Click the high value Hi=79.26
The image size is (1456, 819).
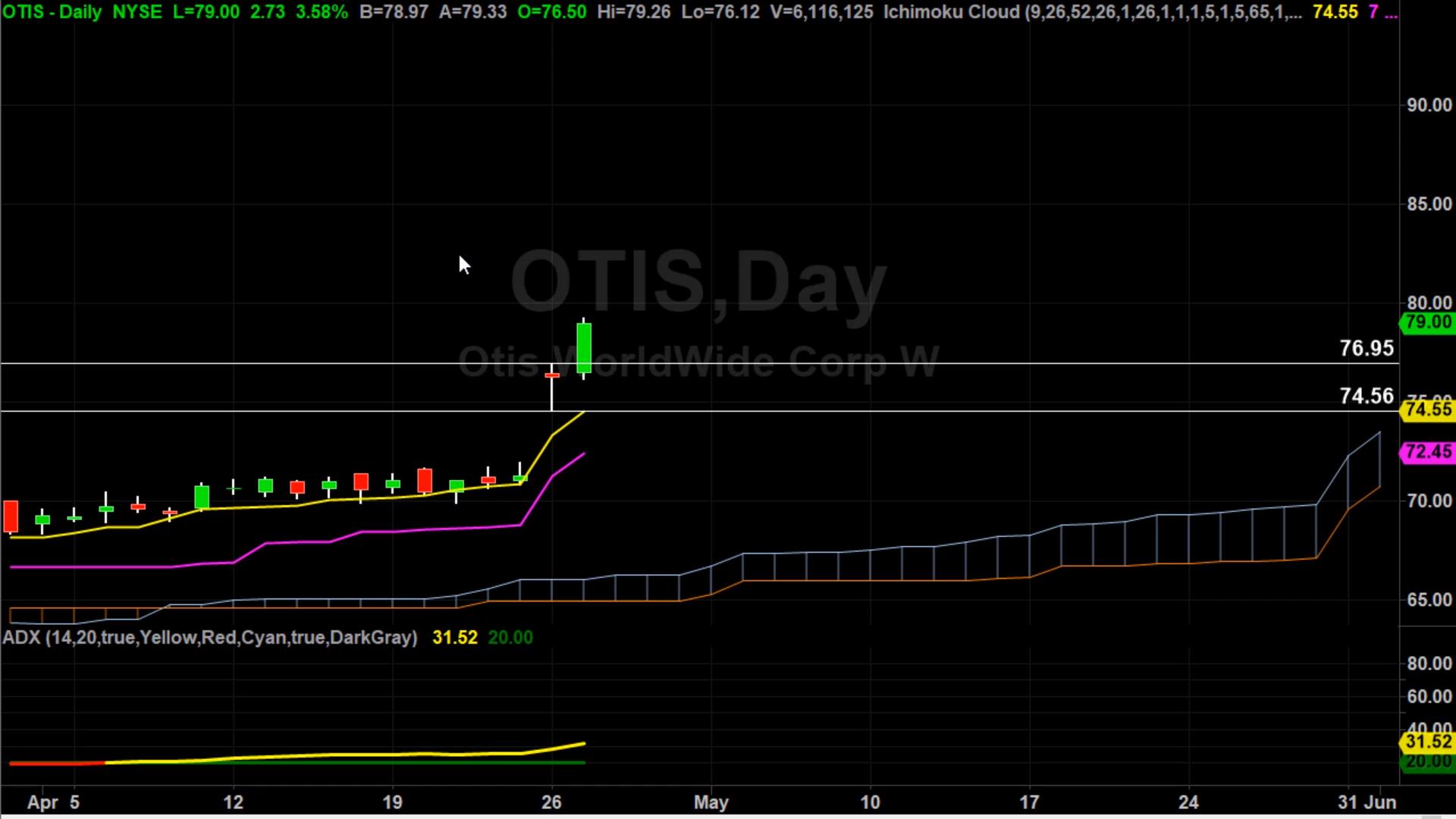pos(634,12)
